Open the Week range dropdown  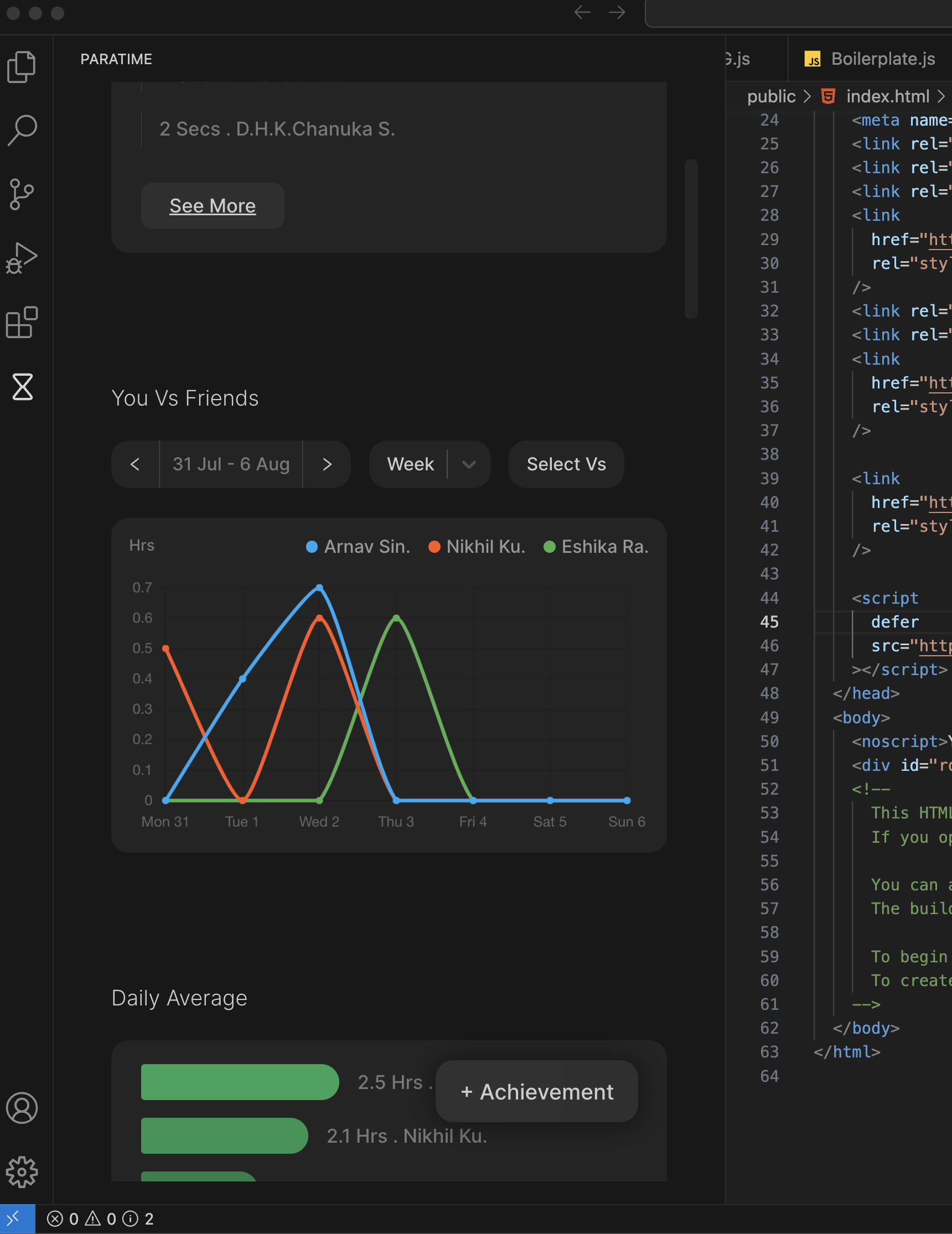(430, 464)
